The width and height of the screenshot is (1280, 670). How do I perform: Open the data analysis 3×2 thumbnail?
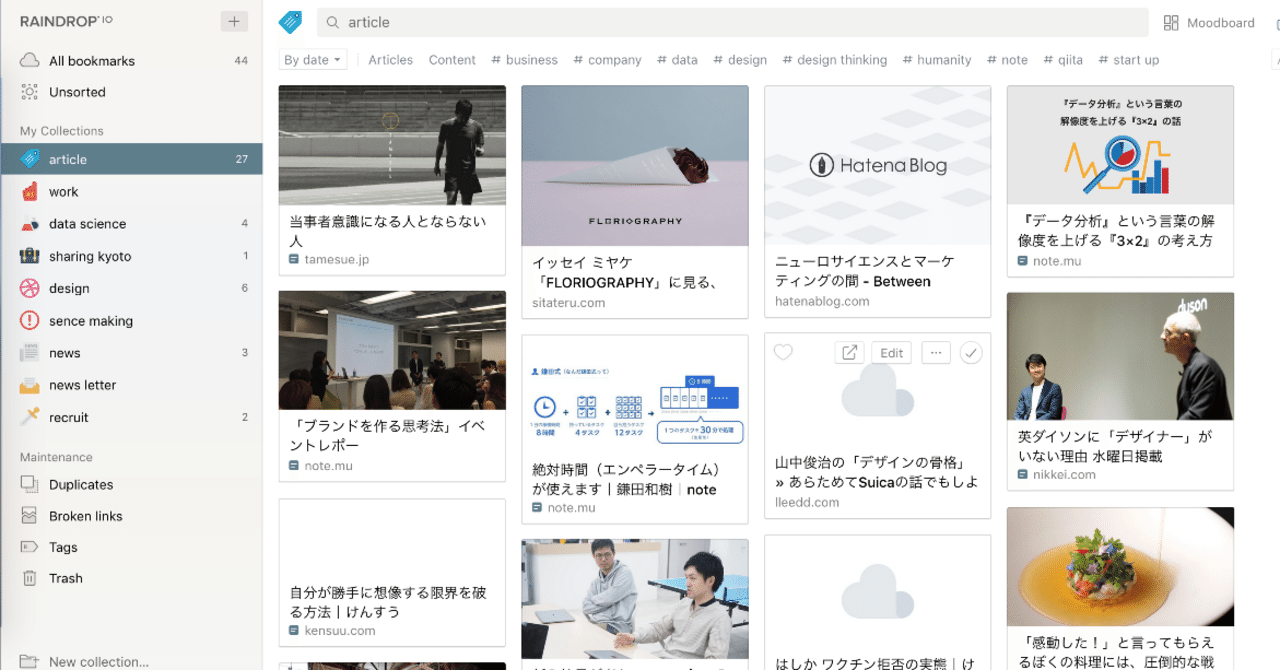1120,145
